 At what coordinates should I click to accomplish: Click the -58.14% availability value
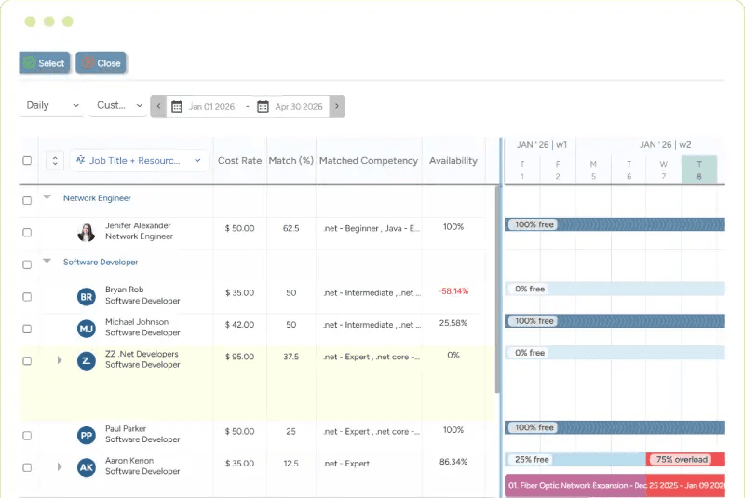pyautogui.click(x=453, y=291)
